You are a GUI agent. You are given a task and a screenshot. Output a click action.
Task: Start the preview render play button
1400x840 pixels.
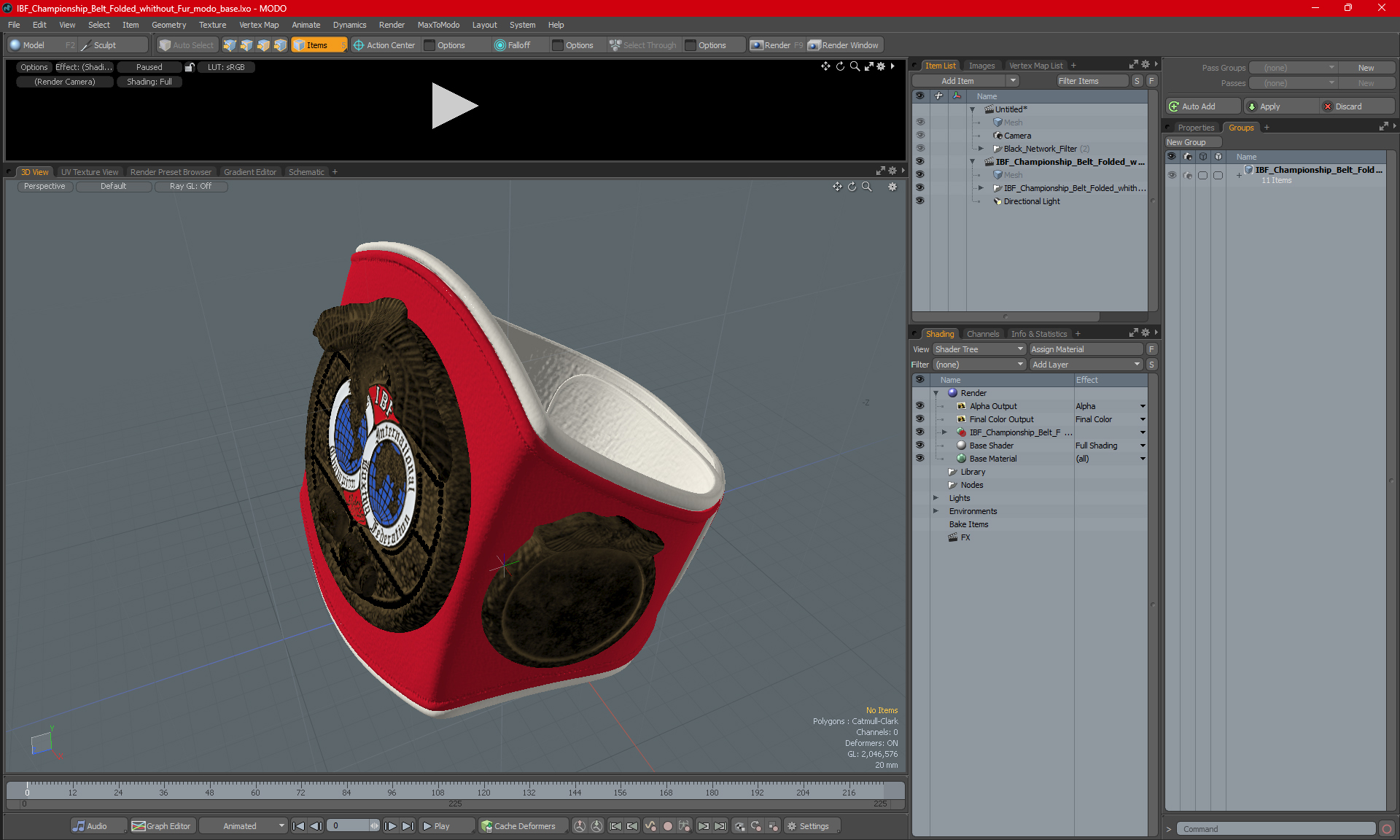coord(454,106)
